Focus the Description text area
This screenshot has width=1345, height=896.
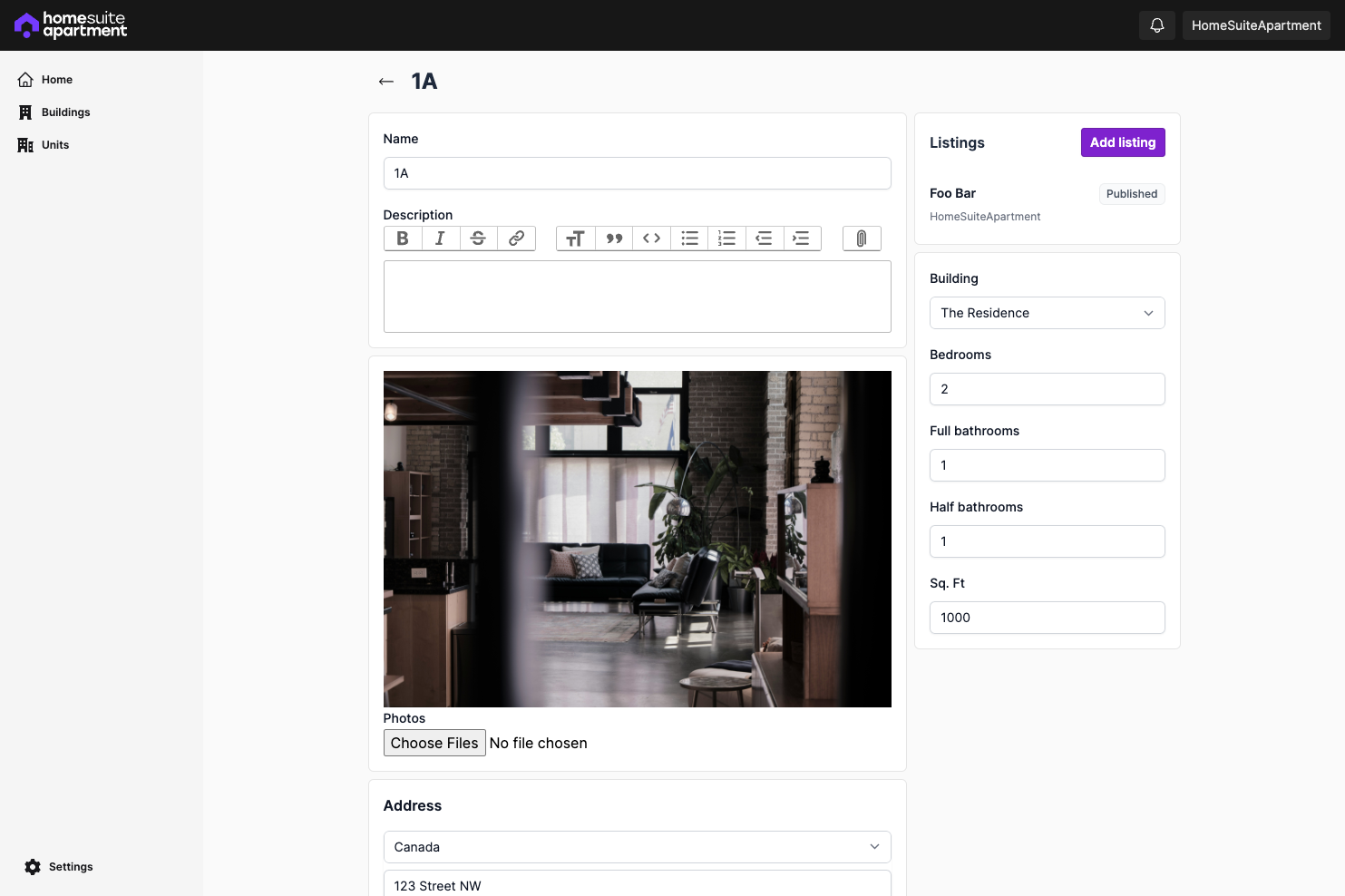(x=638, y=297)
